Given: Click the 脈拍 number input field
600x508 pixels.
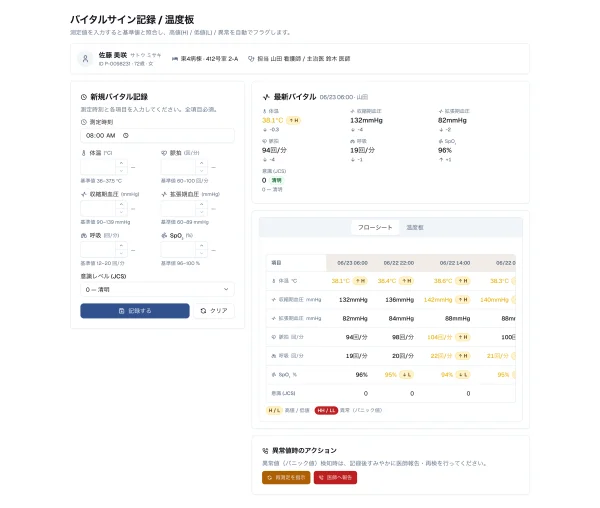Looking at the screenshot, I should coord(178,167).
